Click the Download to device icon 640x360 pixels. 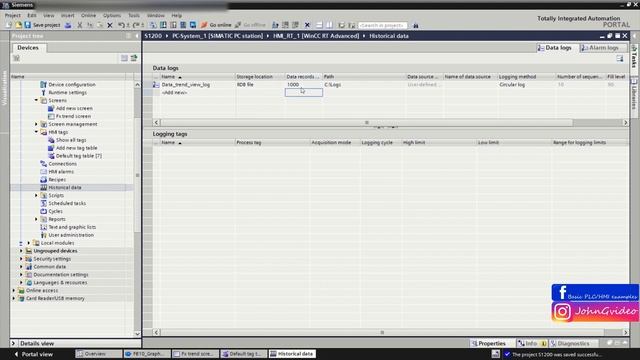(x=163, y=25)
